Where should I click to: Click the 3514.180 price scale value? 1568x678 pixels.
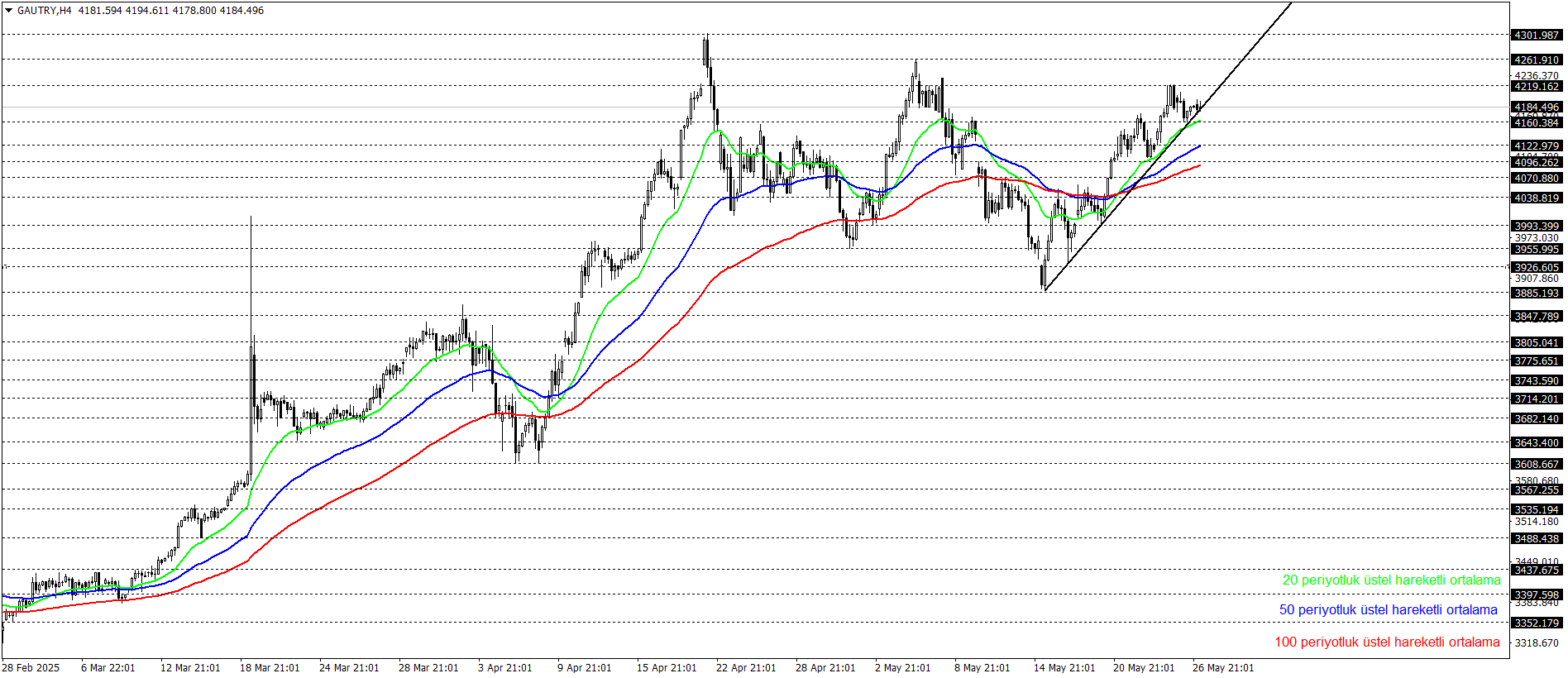(x=1537, y=522)
